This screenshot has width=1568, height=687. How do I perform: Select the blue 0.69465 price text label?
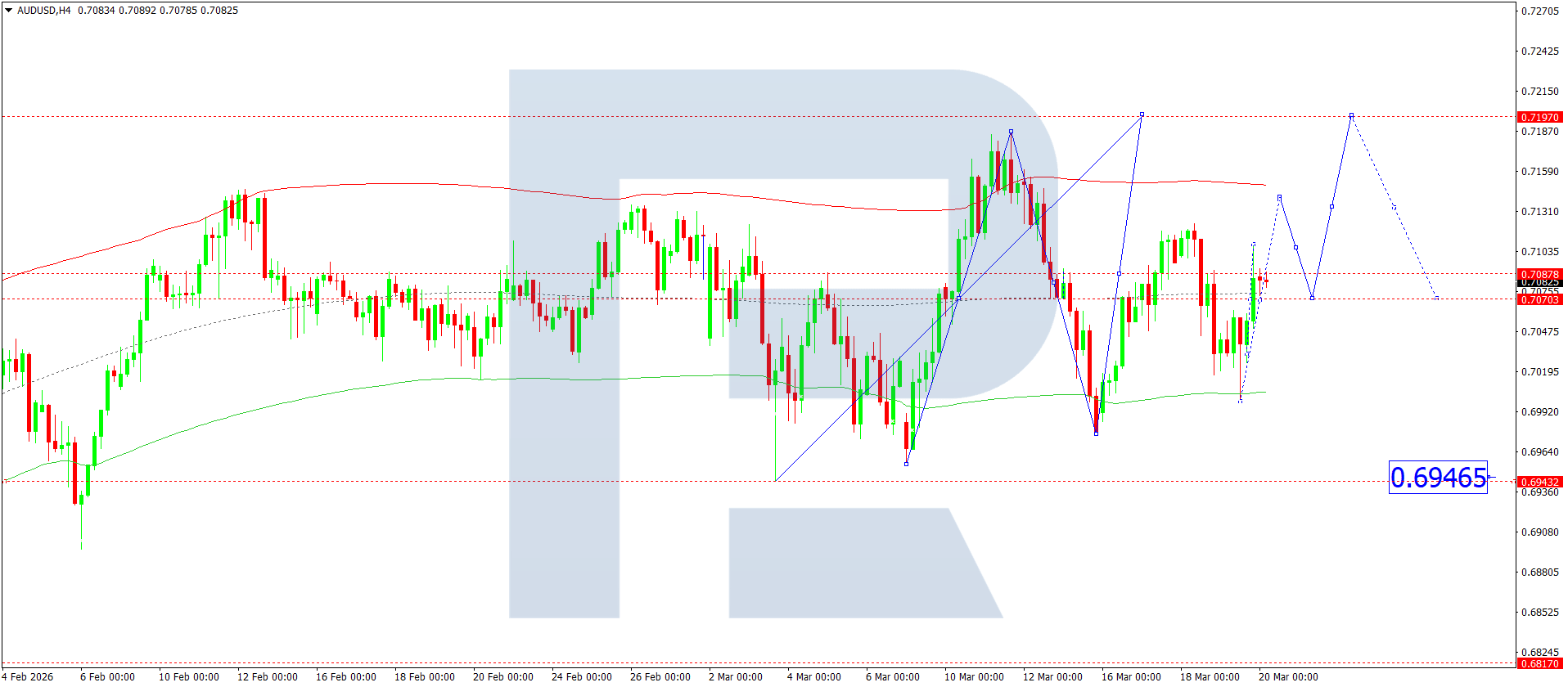[1438, 478]
